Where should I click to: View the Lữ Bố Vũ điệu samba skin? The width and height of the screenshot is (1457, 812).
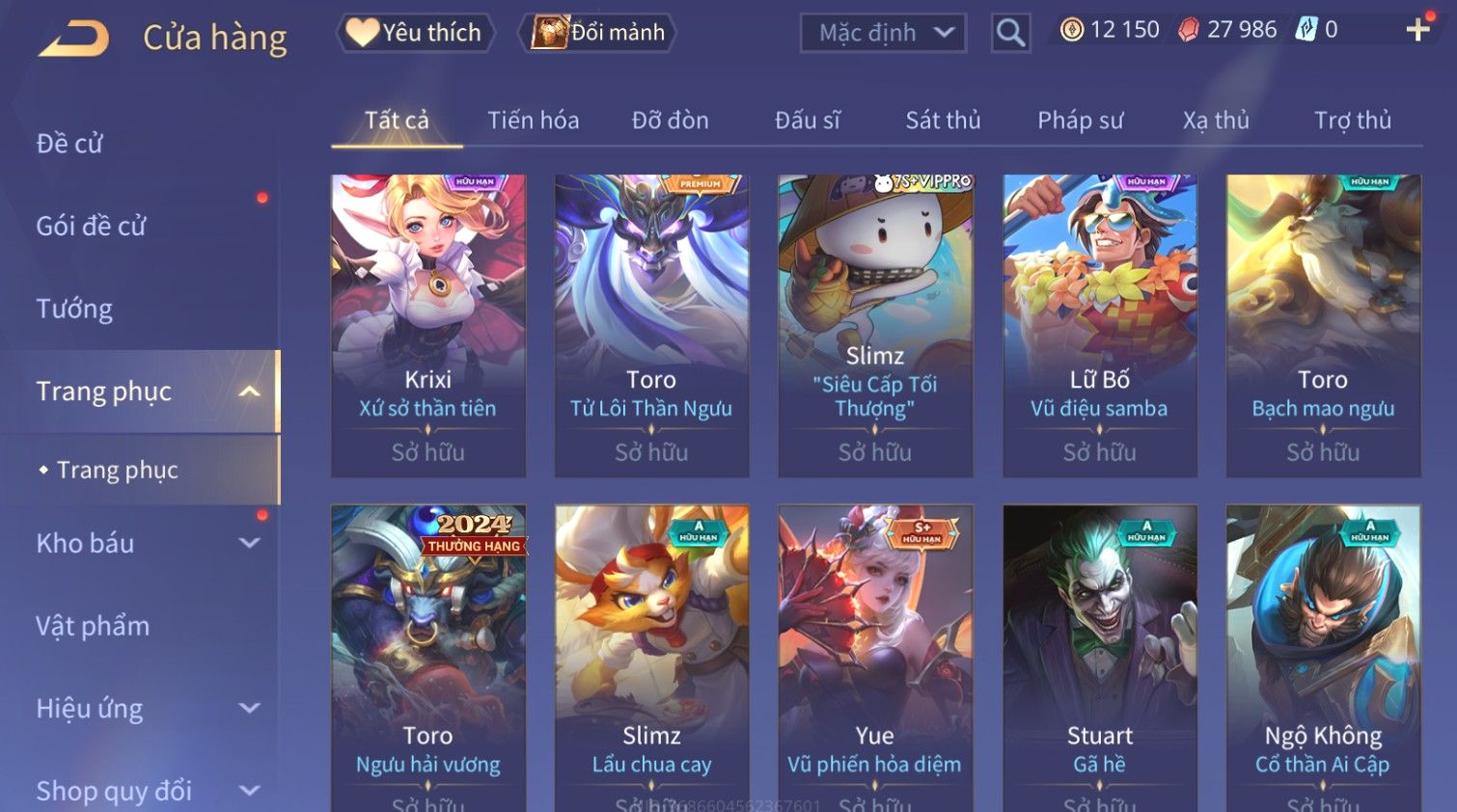1100,325
